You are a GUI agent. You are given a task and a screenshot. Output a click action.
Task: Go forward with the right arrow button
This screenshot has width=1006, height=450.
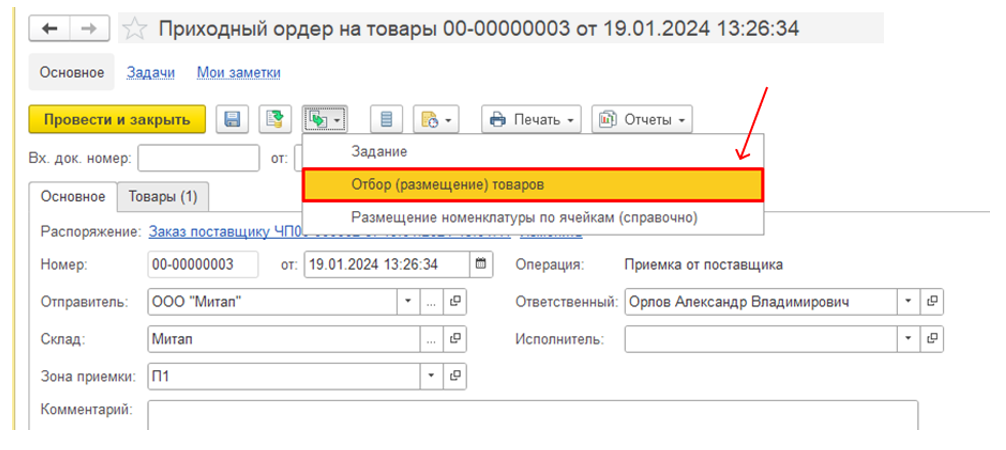[89, 28]
